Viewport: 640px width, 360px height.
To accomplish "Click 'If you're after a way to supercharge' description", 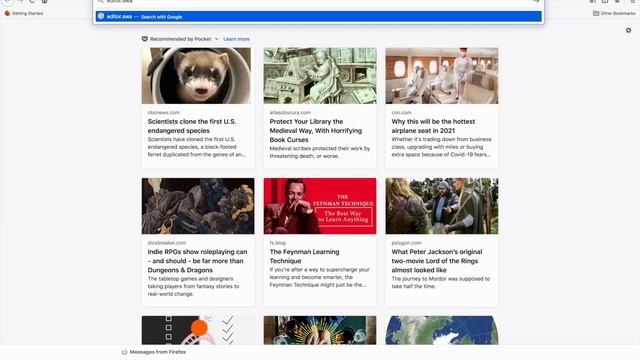I will pyautogui.click(x=319, y=277).
